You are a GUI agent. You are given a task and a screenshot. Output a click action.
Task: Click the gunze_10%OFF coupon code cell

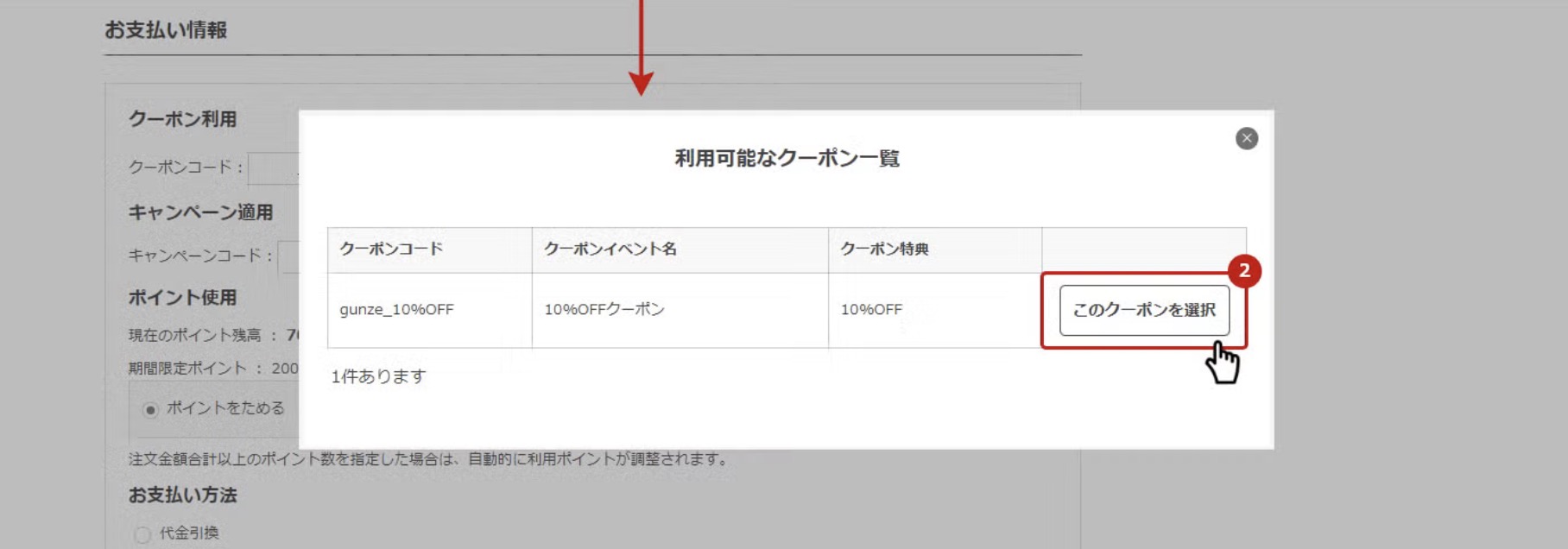click(396, 310)
